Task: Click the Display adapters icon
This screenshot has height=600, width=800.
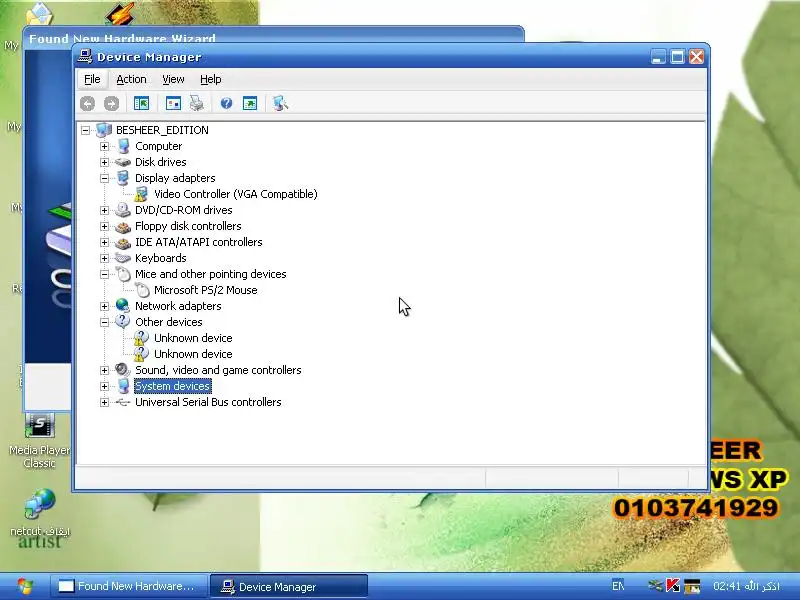Action: click(x=123, y=178)
